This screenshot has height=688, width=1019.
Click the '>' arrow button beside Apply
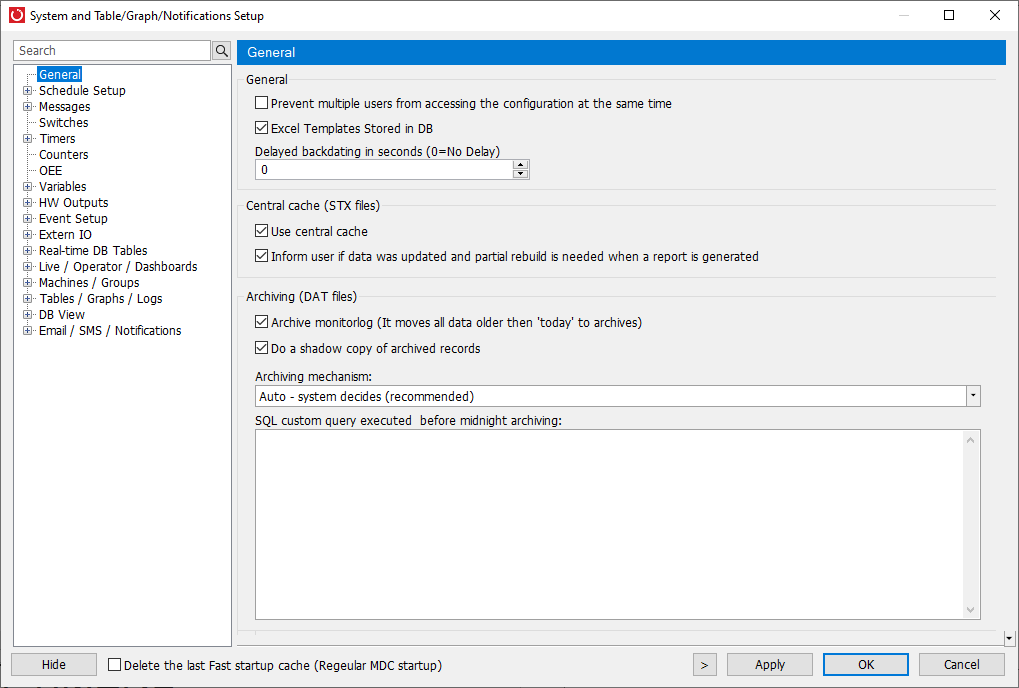pyautogui.click(x=704, y=665)
